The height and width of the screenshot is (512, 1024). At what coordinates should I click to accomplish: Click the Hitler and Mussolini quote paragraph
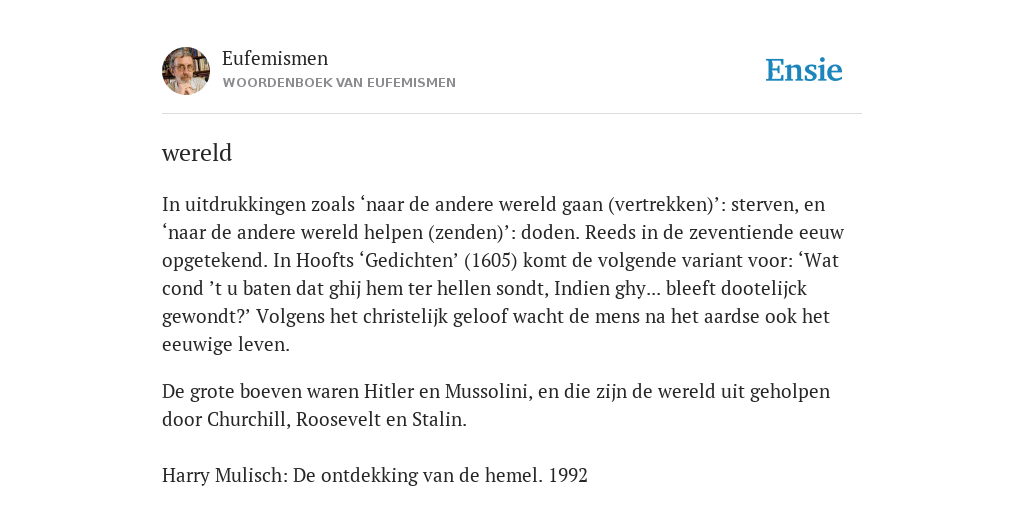point(496,405)
